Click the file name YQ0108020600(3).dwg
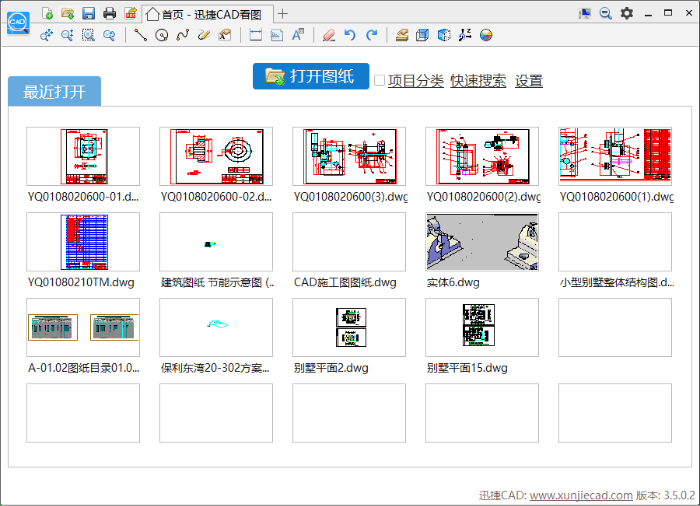700x506 pixels. point(350,197)
